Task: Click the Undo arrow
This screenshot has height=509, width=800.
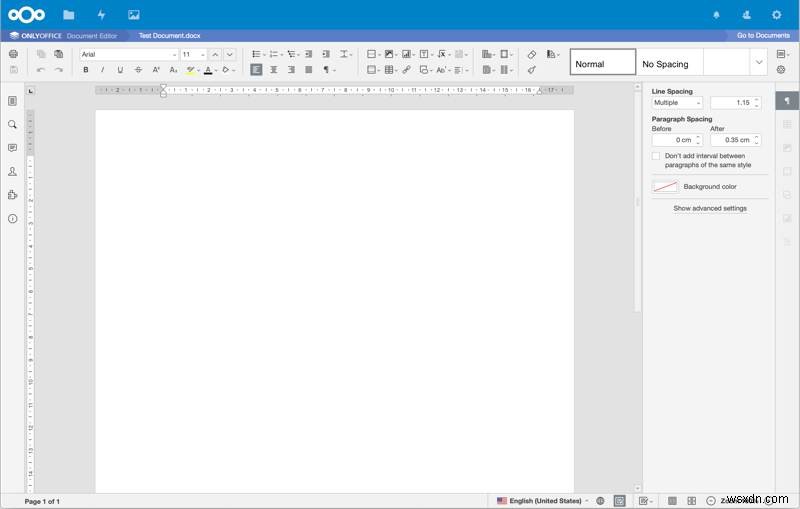Action: click(41, 70)
